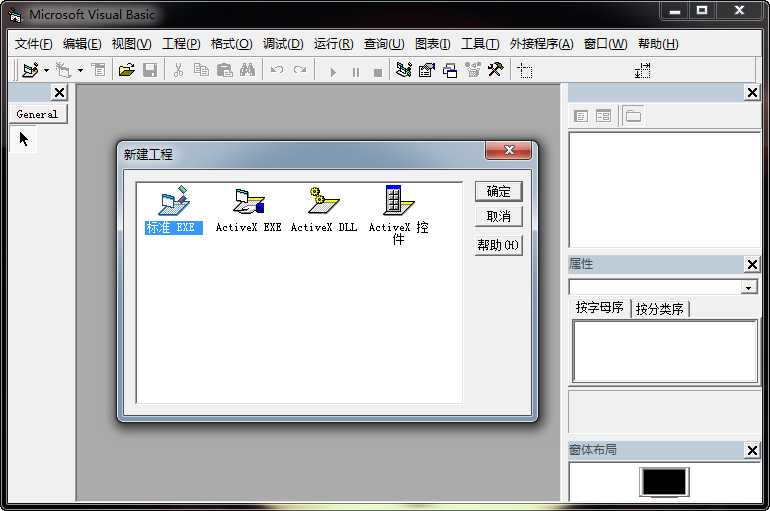Click the 确定 button
The height and width of the screenshot is (511, 770).
tap(498, 191)
